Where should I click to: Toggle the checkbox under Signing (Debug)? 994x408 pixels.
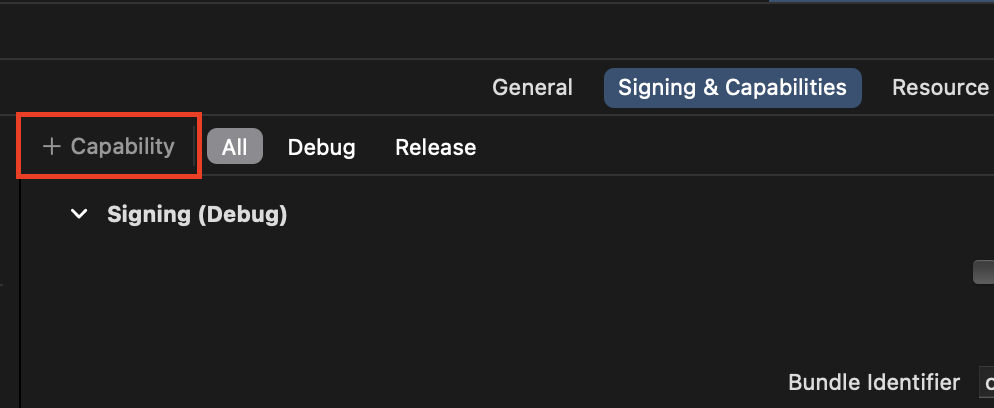pyautogui.click(x=984, y=273)
